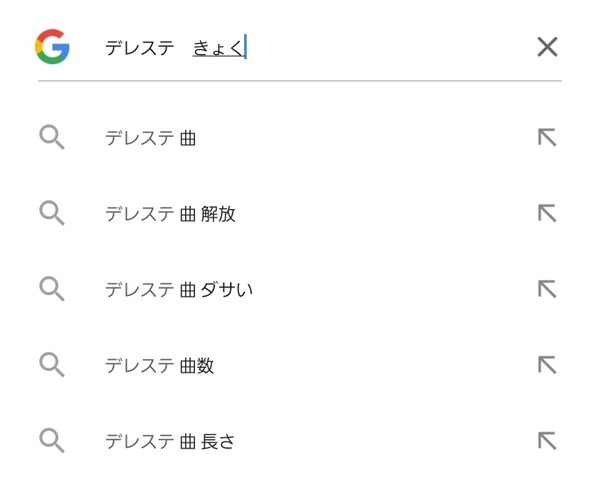Focus the search box containing デレステ きょく
Viewport: 600px width, 481px height.
(314, 48)
